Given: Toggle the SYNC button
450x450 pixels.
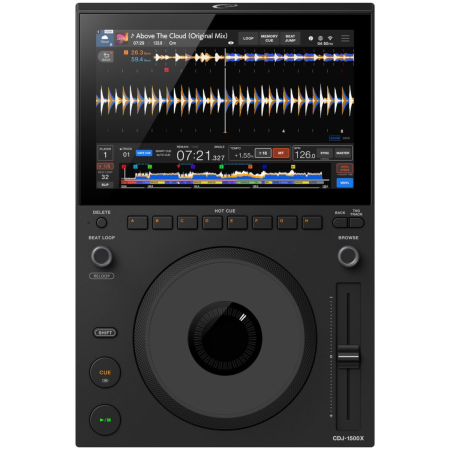Looking at the screenshot, I should coord(325,153).
